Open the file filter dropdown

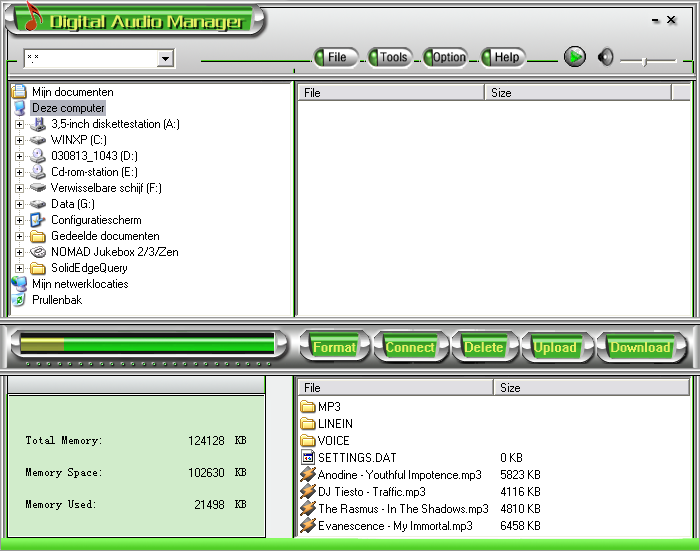(165, 60)
